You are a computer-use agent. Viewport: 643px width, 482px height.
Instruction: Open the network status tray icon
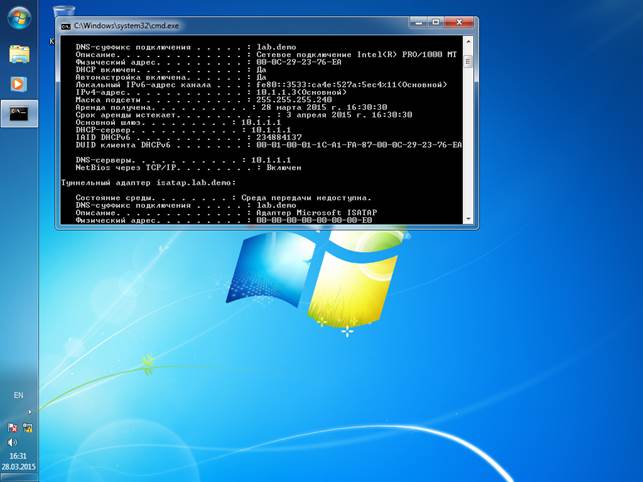coord(27,428)
